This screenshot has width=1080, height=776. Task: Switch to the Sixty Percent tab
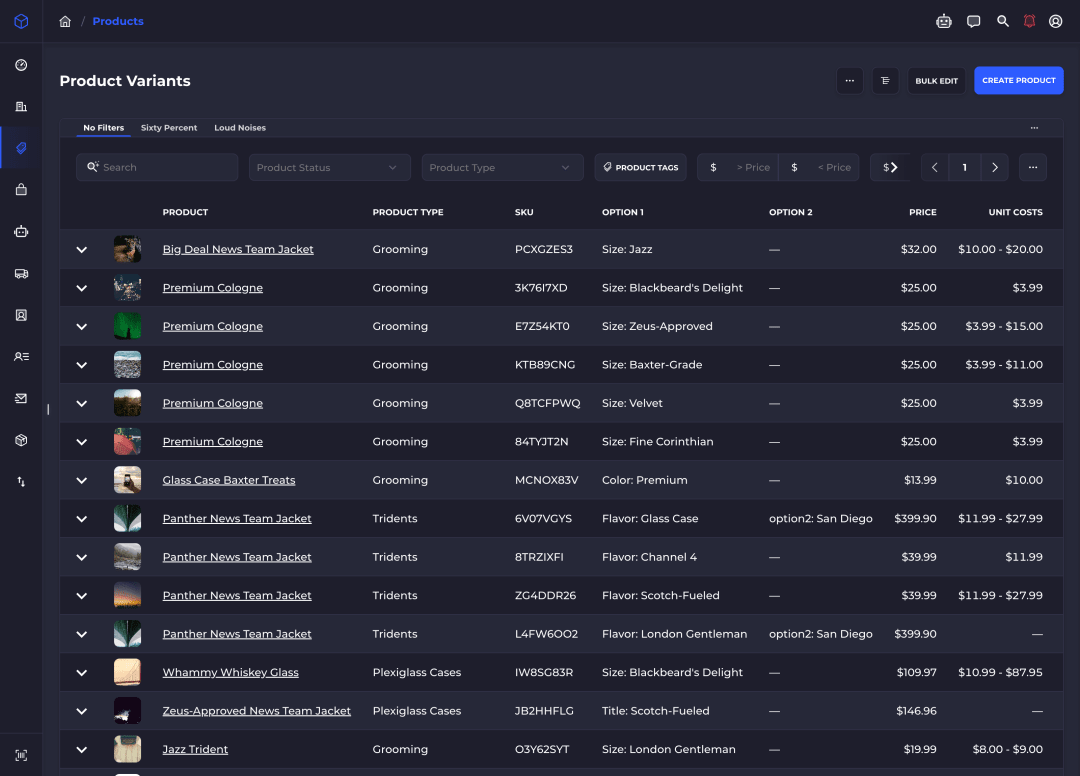pos(169,128)
